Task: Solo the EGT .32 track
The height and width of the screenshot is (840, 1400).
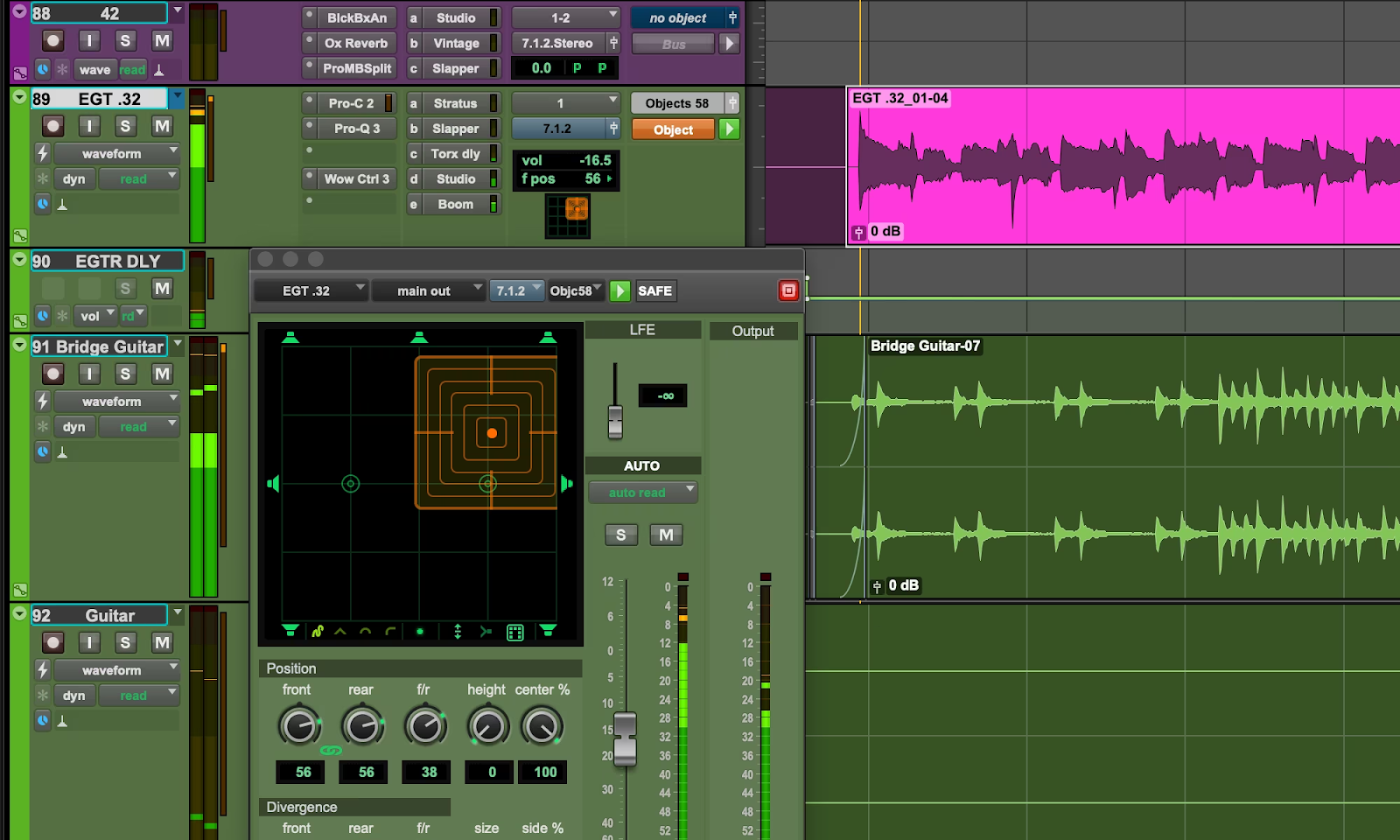Action: (125, 126)
